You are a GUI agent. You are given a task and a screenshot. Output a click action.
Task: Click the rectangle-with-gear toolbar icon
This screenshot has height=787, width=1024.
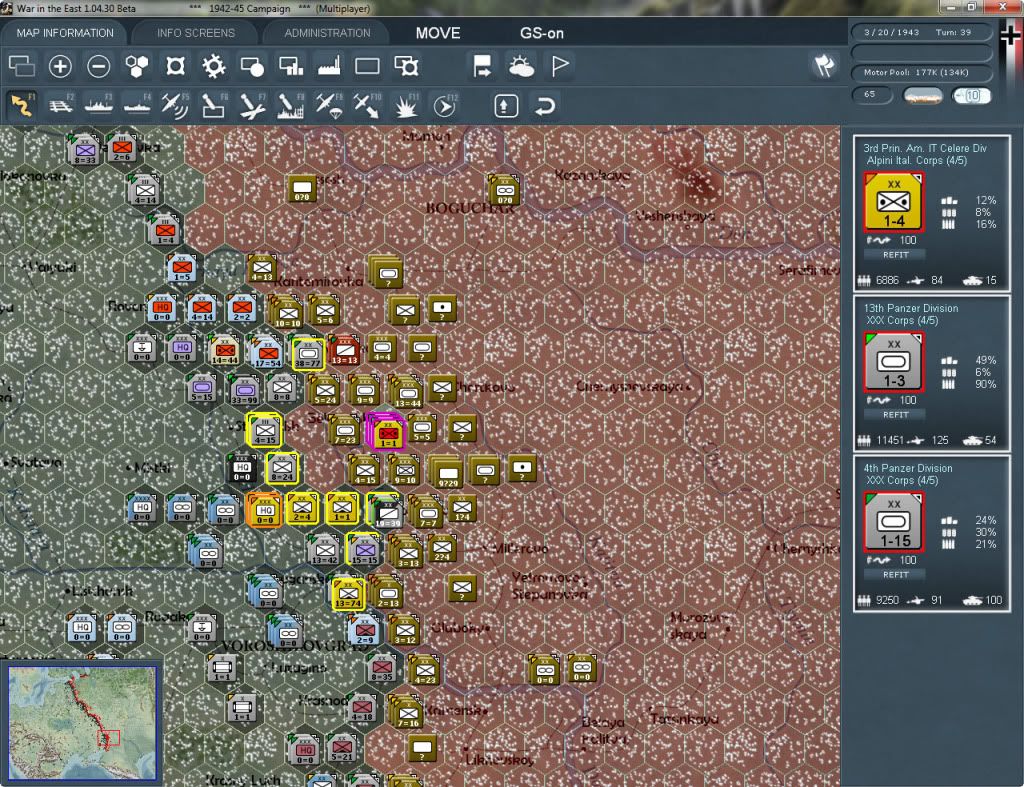click(406, 66)
